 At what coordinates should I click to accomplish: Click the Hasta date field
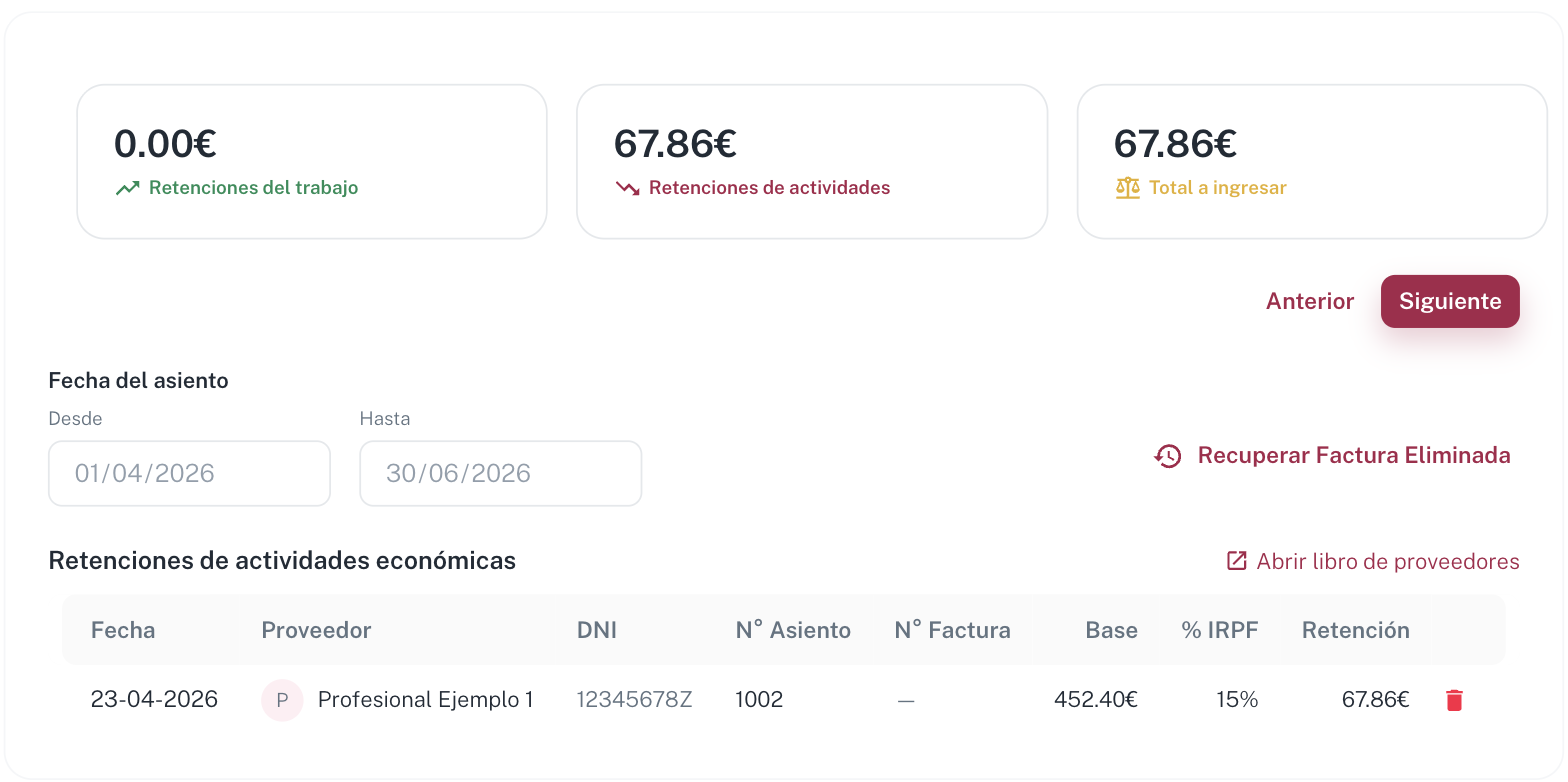(x=500, y=473)
